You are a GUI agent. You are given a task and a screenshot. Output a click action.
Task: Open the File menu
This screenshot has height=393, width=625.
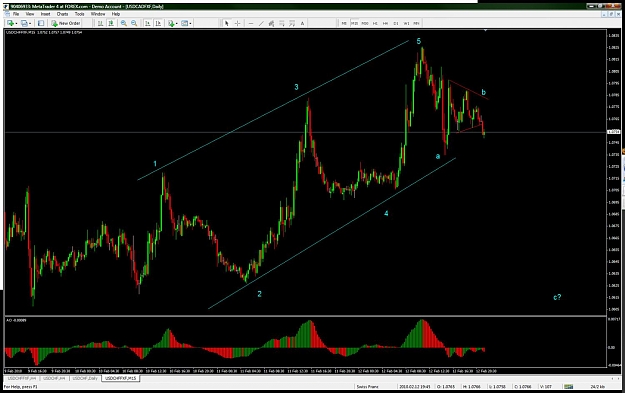tap(16, 14)
